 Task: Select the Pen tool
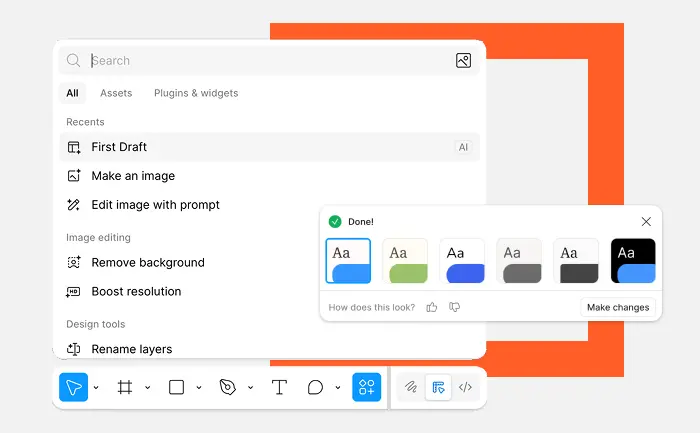228,387
